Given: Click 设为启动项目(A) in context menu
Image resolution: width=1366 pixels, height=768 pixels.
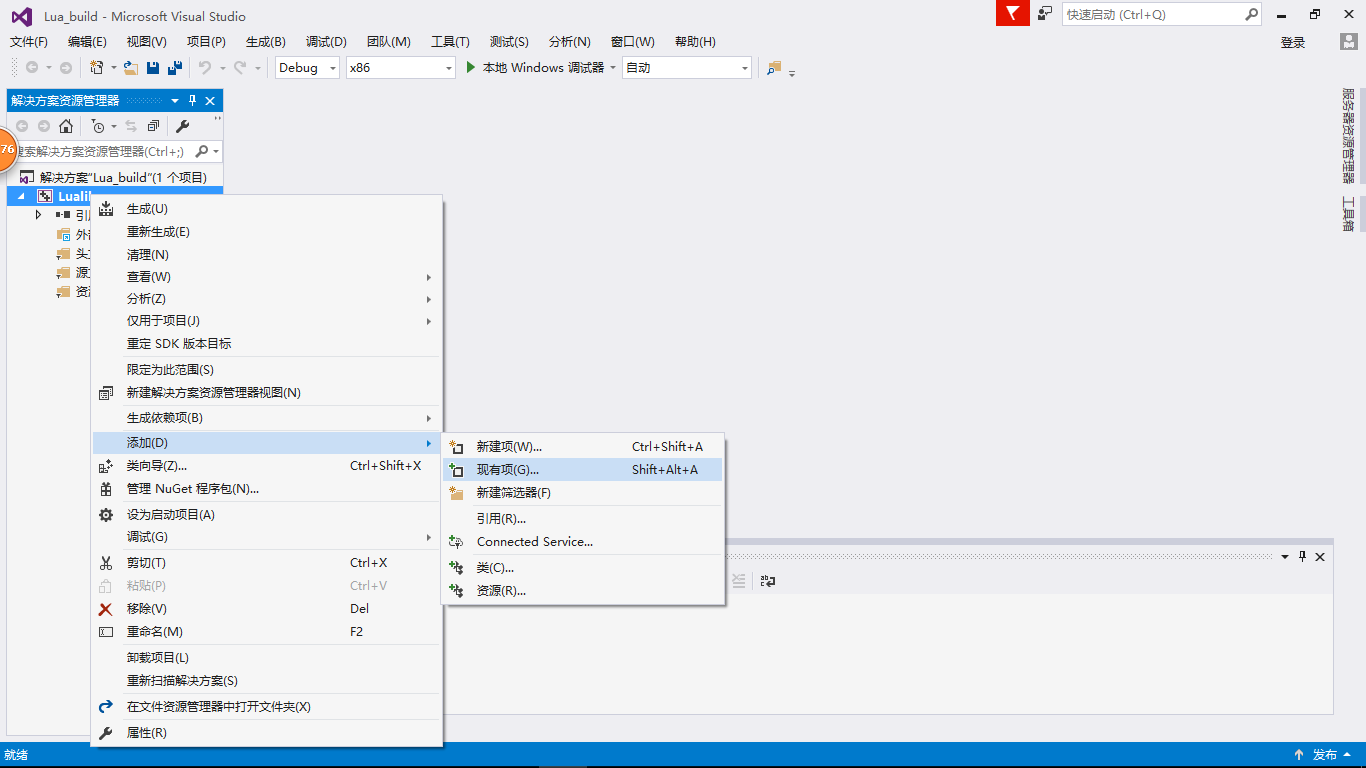Looking at the screenshot, I should point(266,515).
